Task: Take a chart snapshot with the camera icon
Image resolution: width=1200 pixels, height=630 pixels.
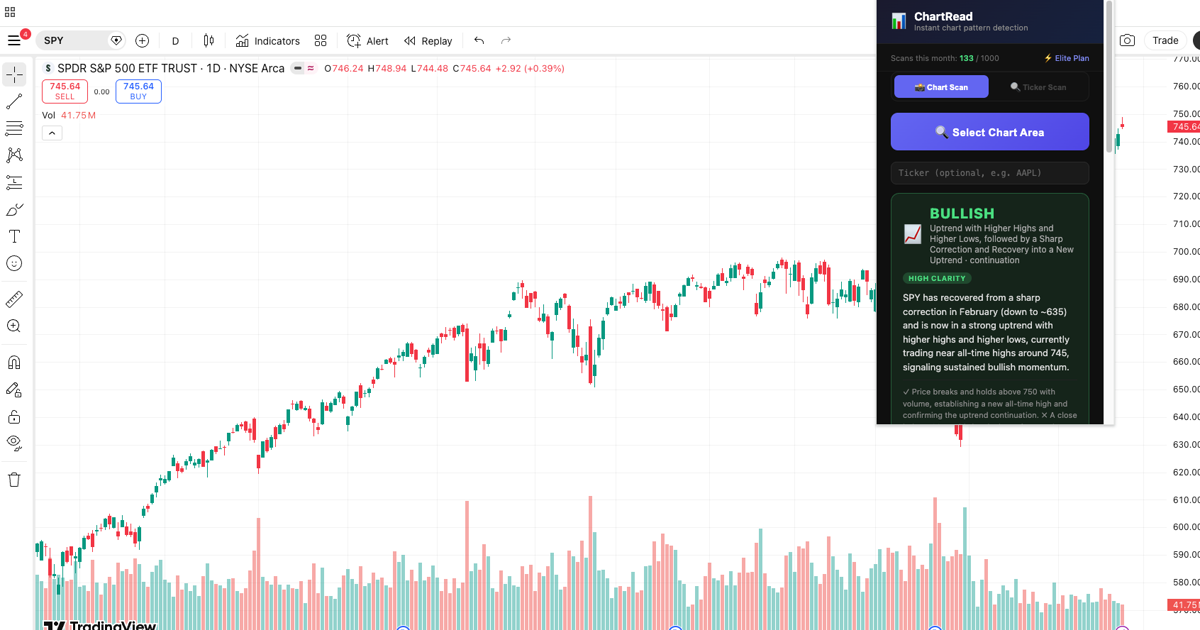Action: [x=1127, y=41]
